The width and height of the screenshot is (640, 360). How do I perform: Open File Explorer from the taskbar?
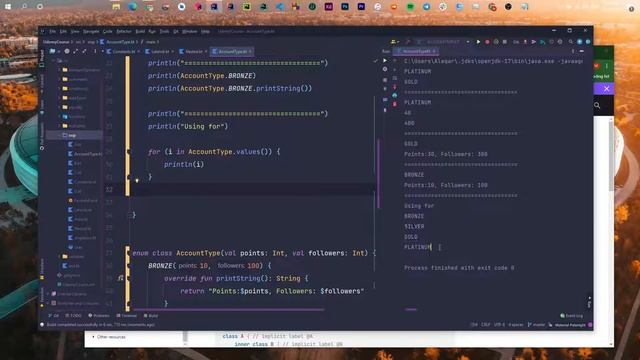pos(116,7)
